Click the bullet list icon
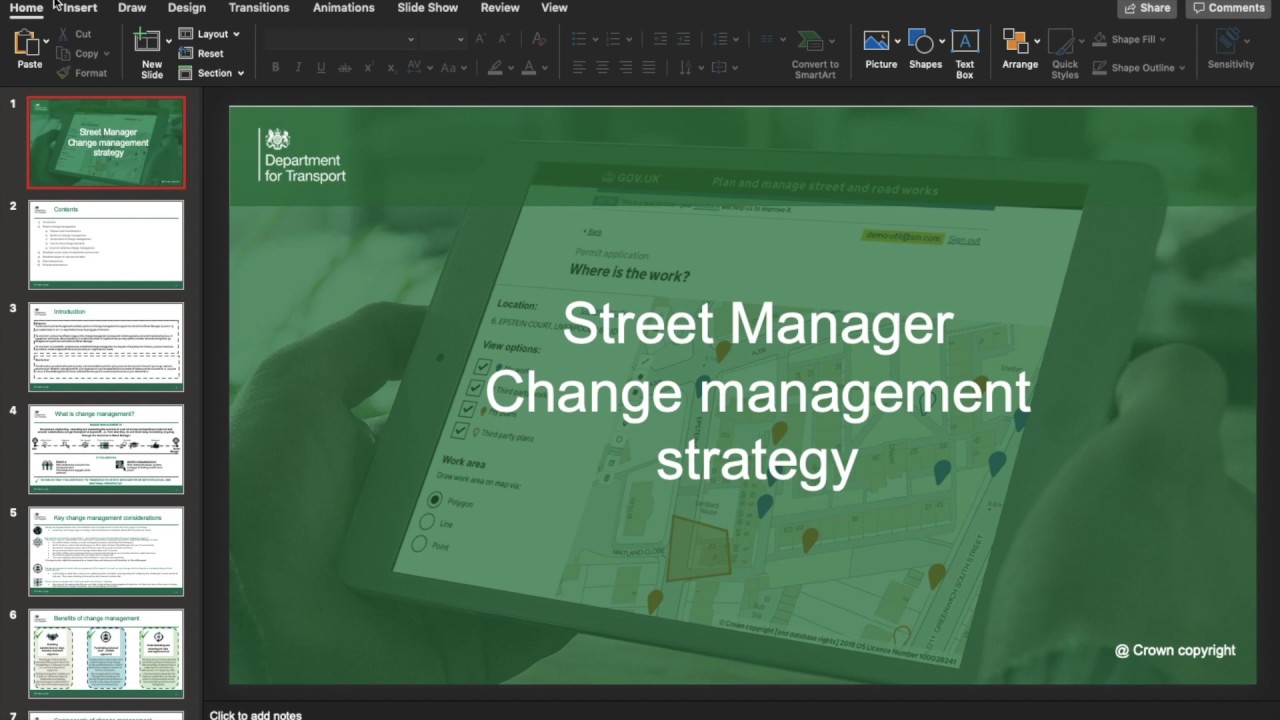The width and height of the screenshot is (1280, 720). click(x=579, y=39)
